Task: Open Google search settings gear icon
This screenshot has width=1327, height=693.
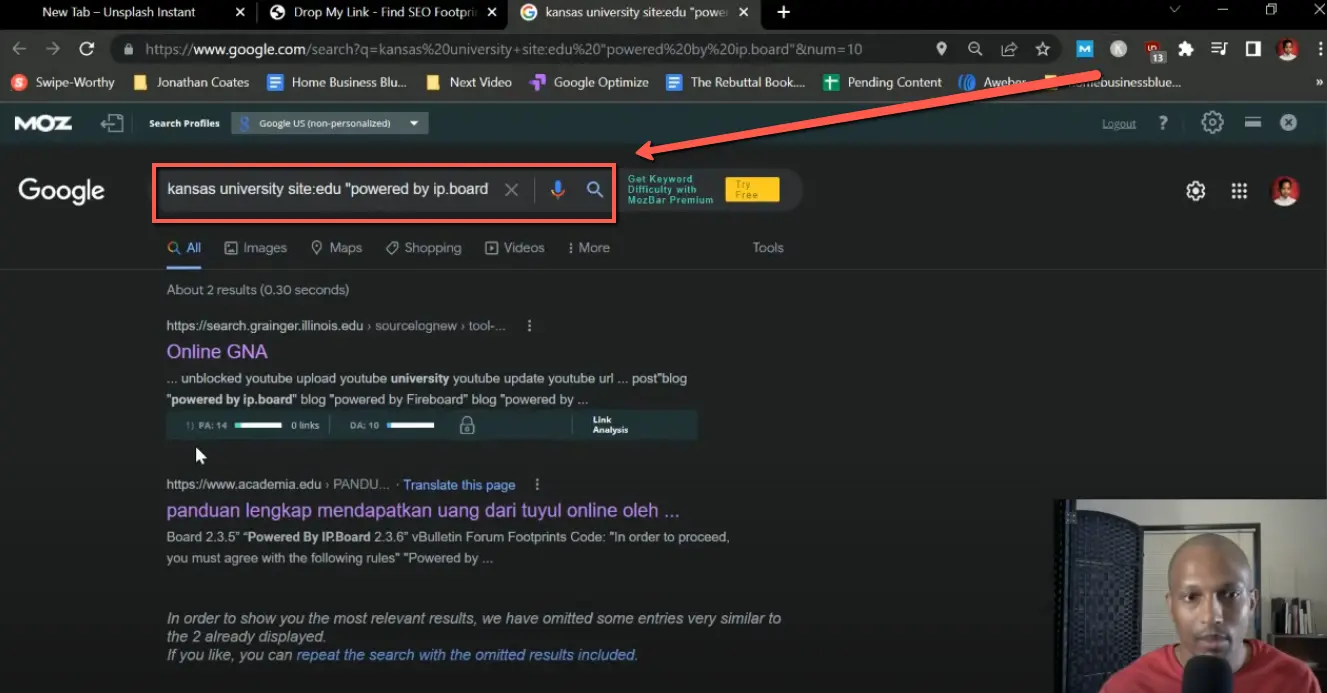Action: [1195, 190]
